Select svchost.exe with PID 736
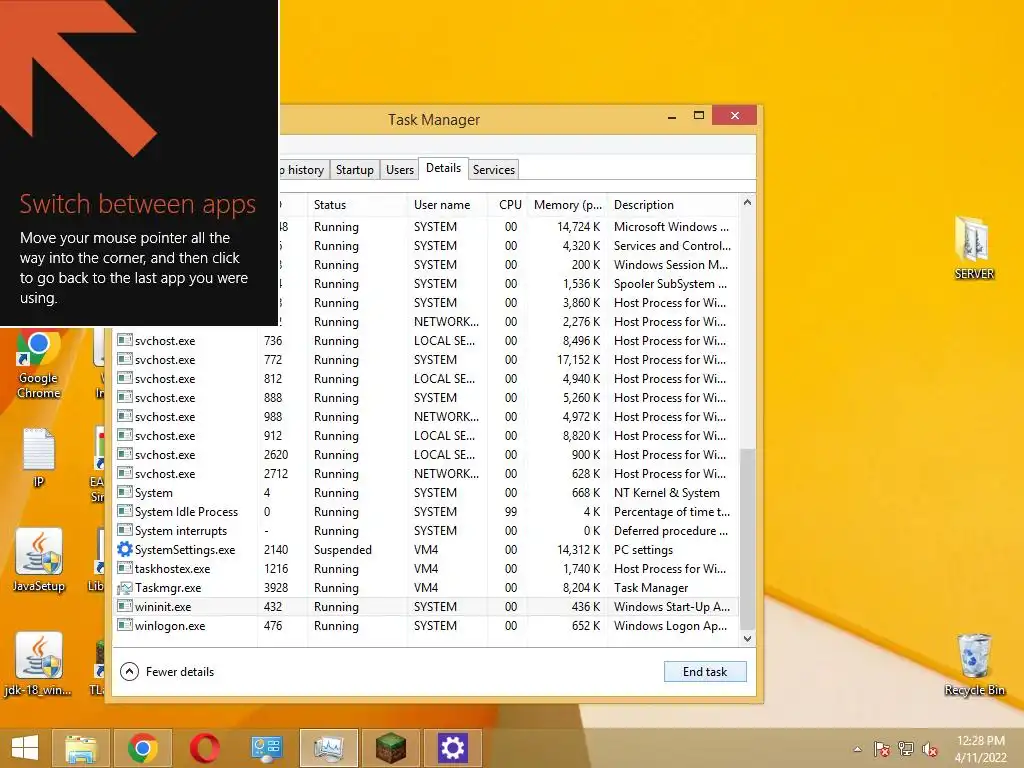 [426, 340]
